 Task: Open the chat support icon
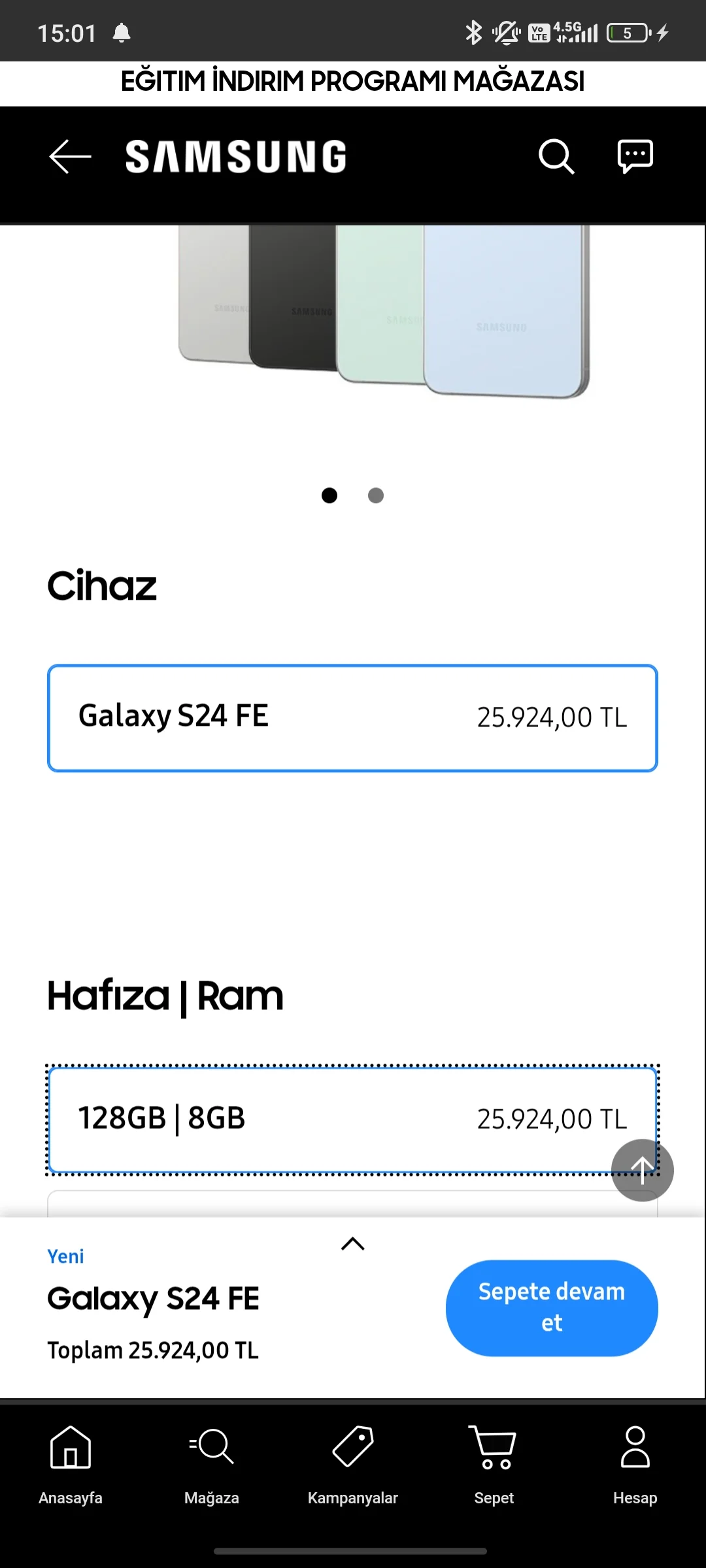[635, 157]
